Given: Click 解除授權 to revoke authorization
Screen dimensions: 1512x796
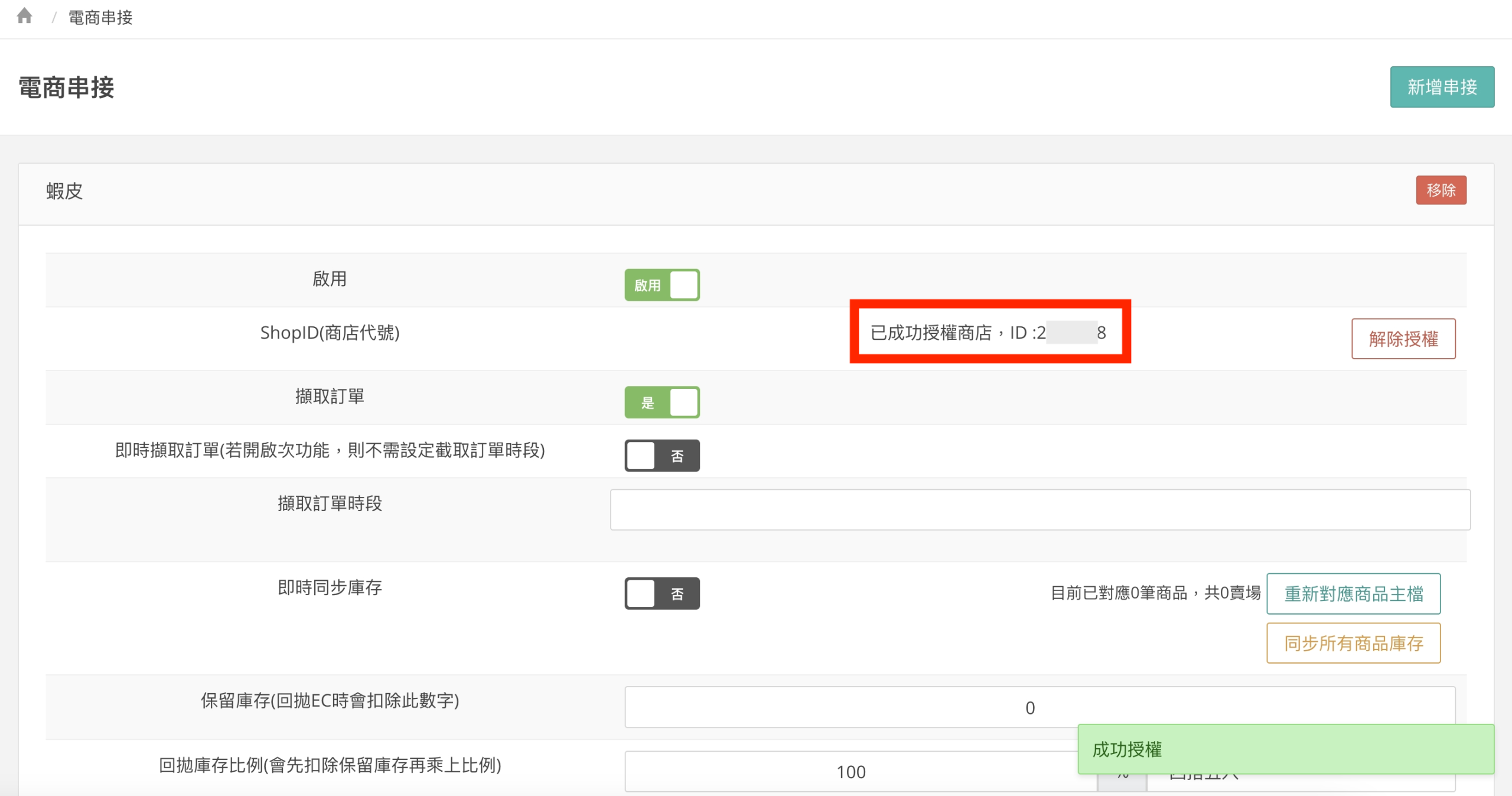Looking at the screenshot, I should pos(1403,339).
